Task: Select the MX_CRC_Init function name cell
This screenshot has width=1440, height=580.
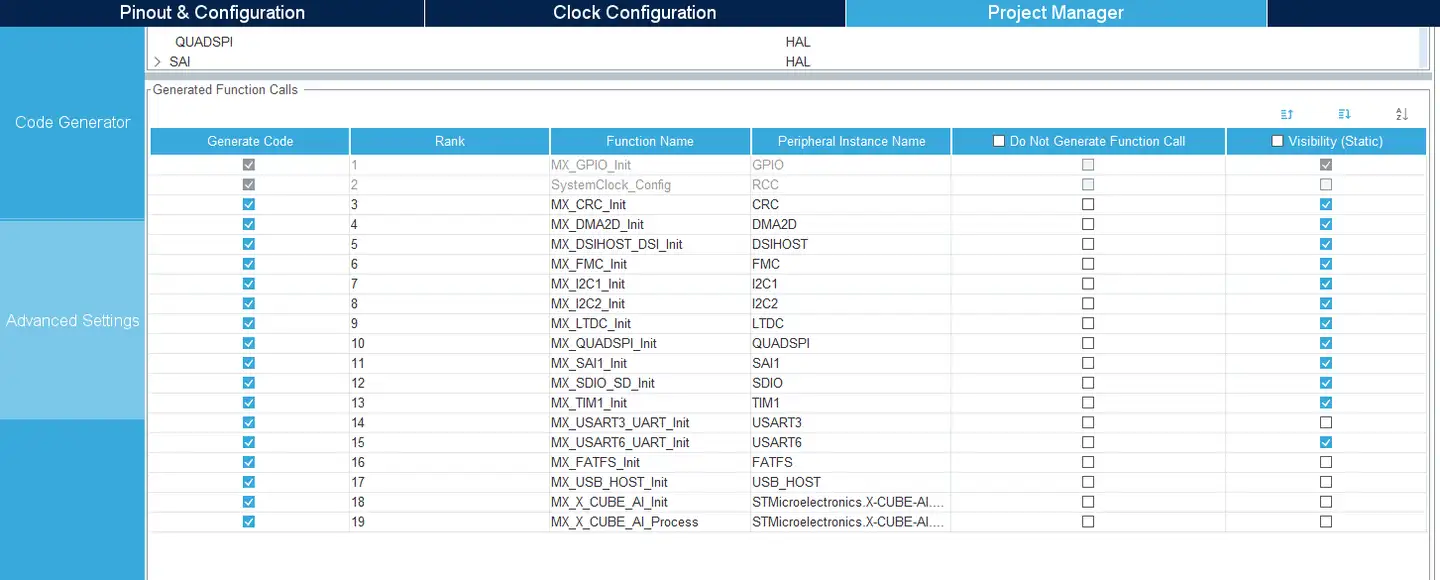Action: point(650,204)
